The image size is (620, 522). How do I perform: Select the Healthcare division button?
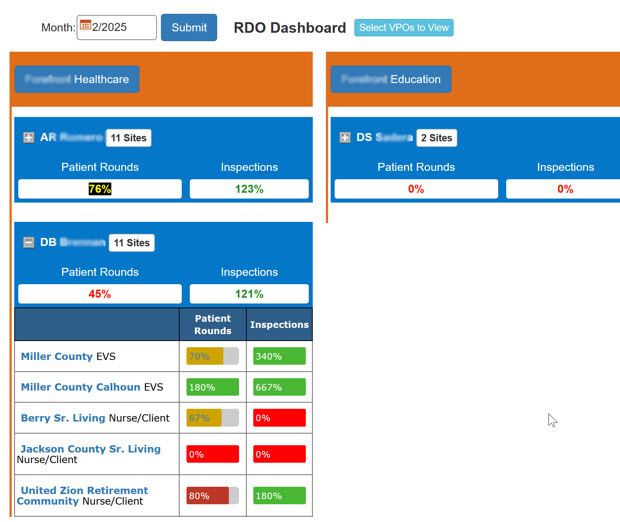(77, 79)
